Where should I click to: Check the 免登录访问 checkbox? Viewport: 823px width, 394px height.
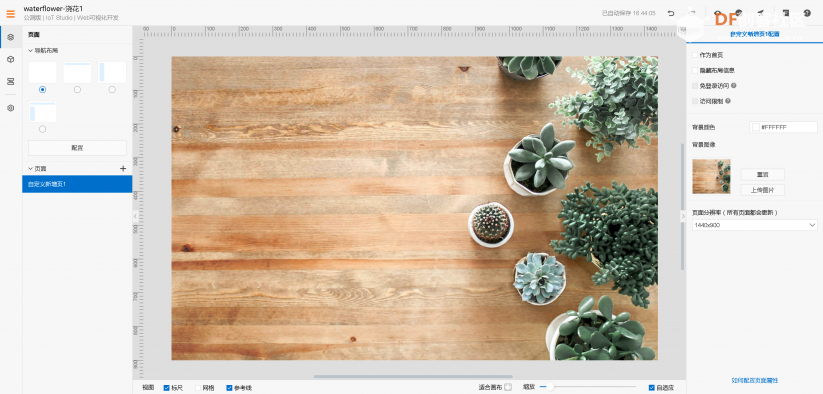[695, 86]
